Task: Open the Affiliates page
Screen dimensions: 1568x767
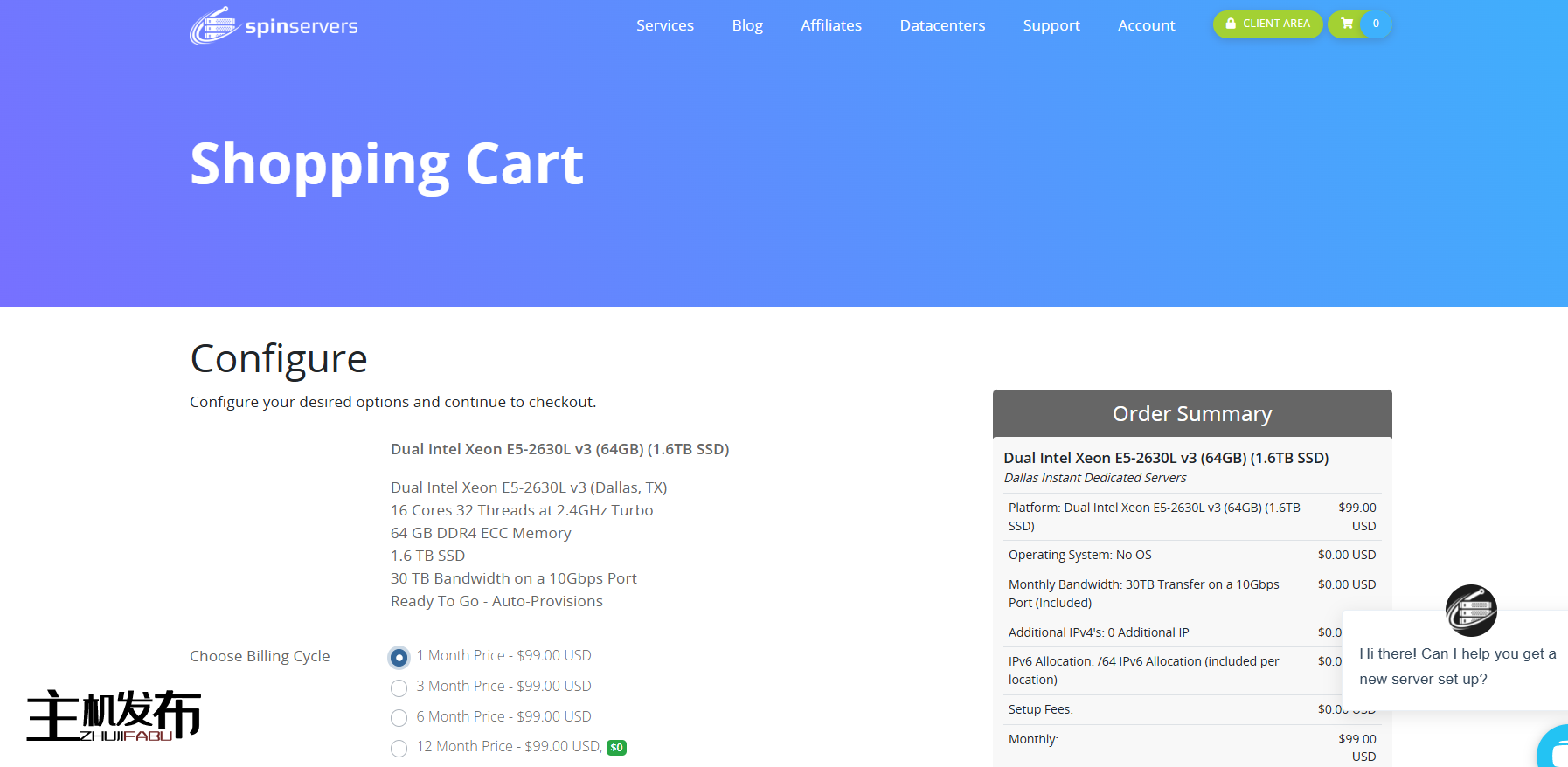Action: (830, 25)
